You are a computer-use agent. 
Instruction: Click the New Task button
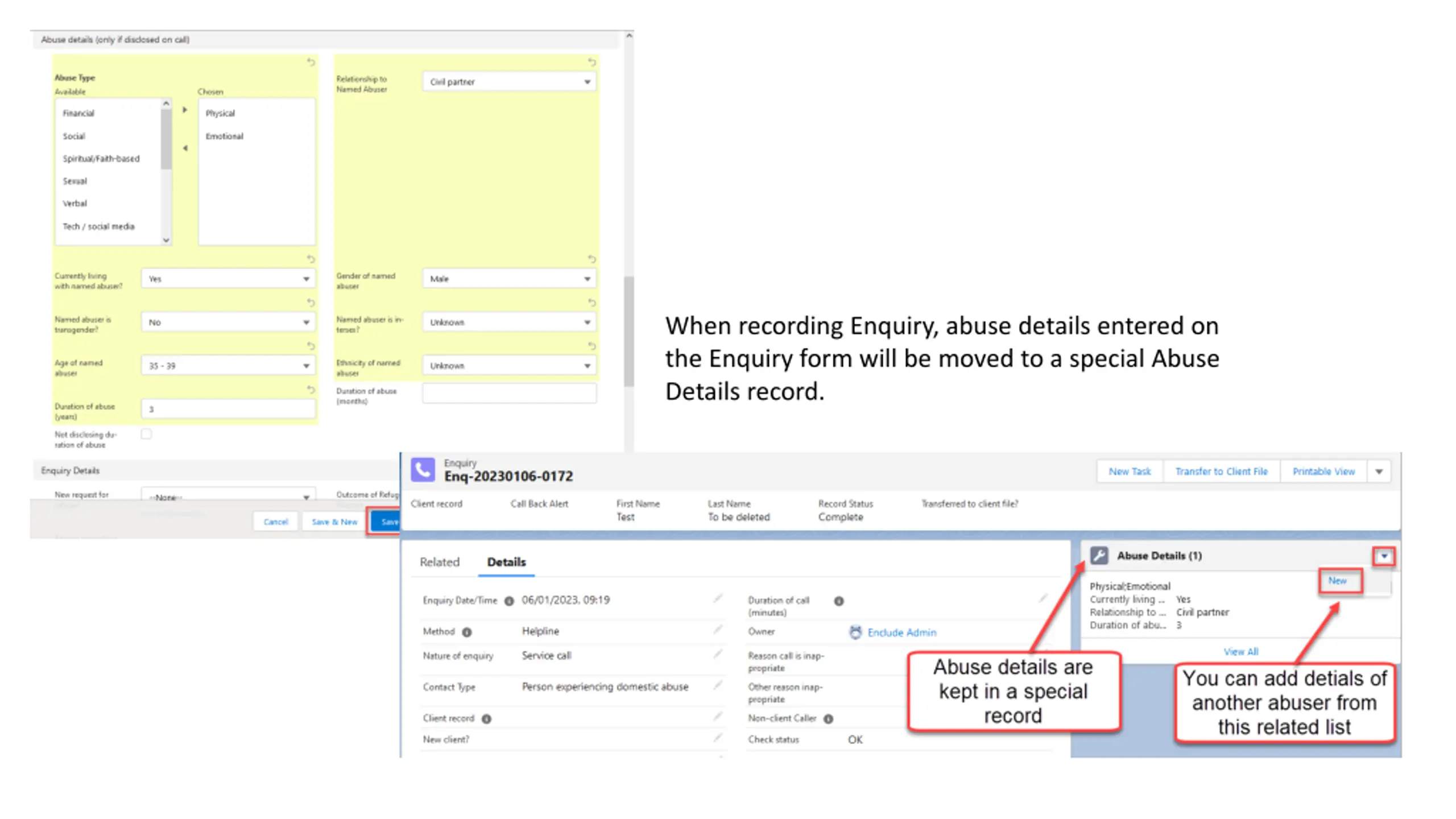pyautogui.click(x=1130, y=471)
